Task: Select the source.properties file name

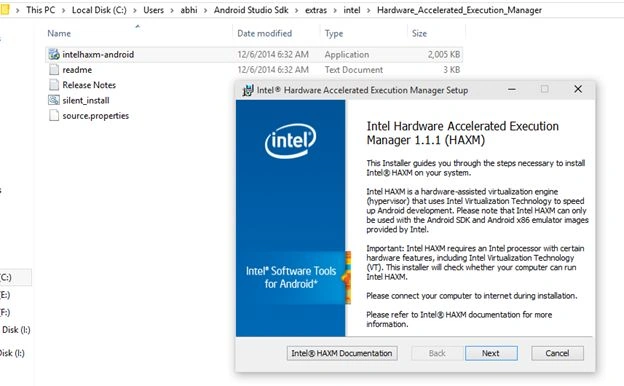Action: coord(96,115)
